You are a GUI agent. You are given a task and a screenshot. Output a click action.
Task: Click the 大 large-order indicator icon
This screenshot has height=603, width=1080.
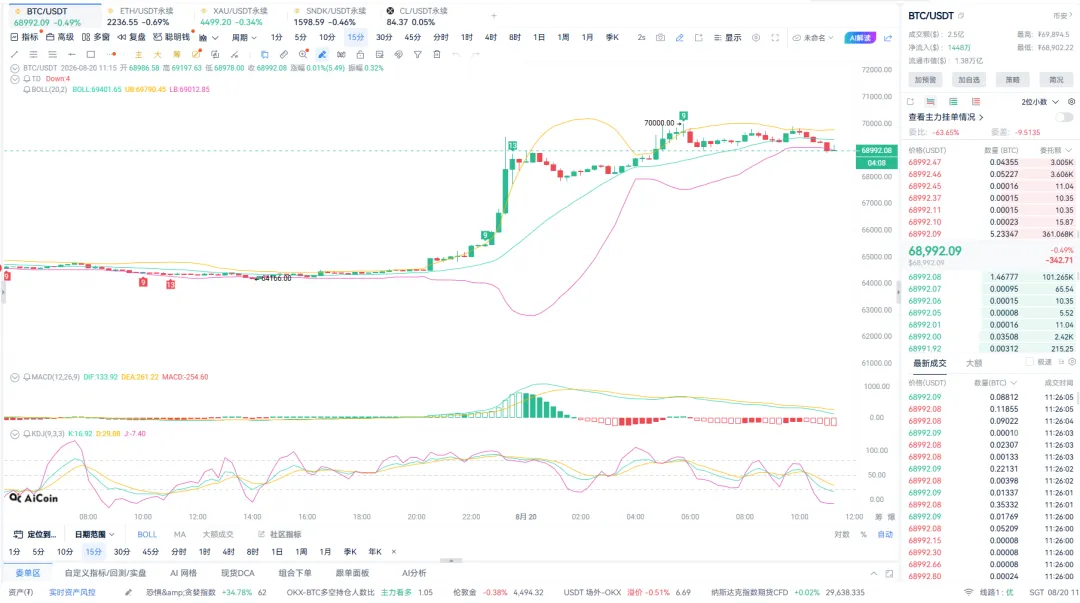pos(157,54)
